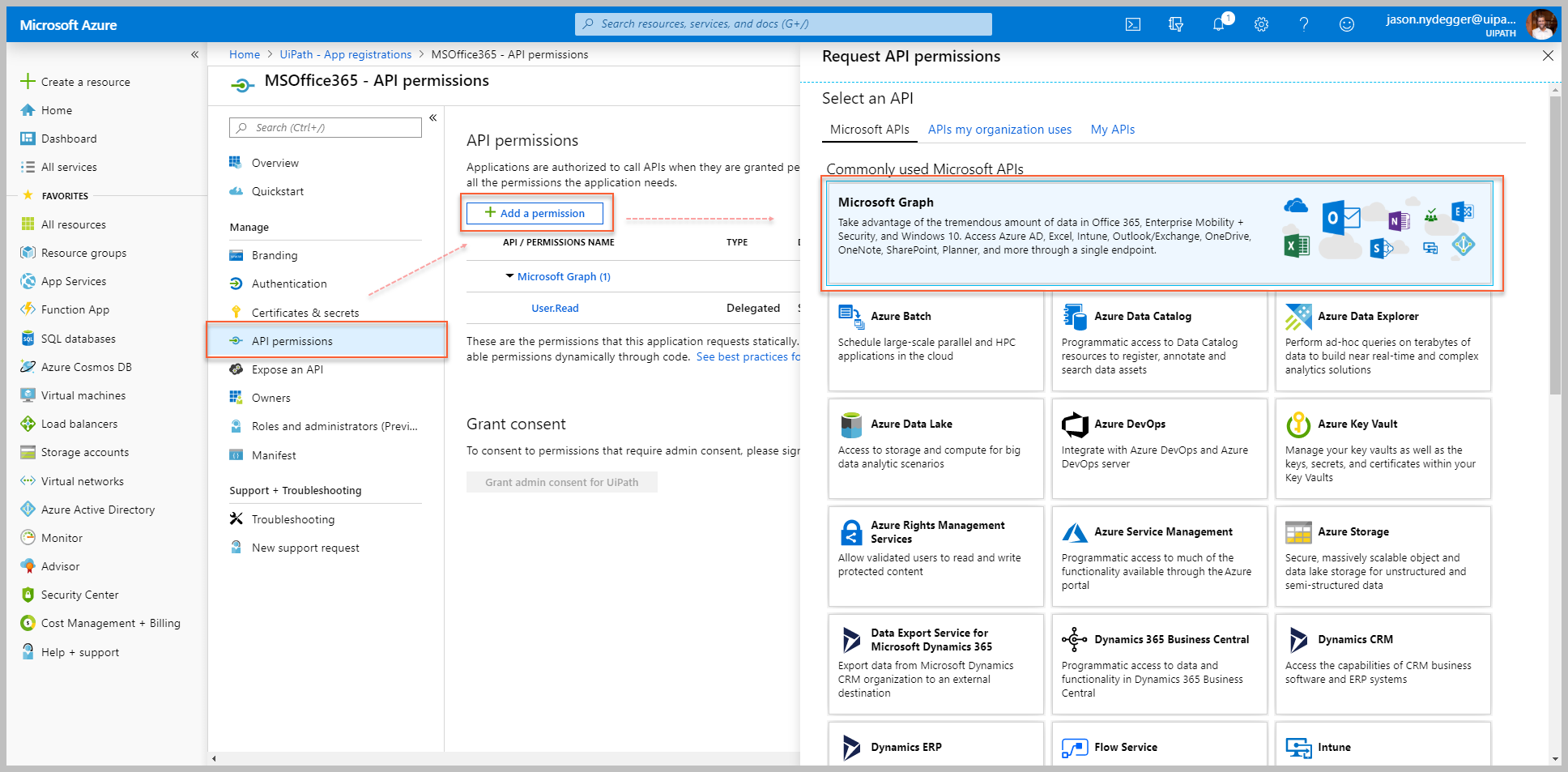1568x772 pixels.
Task: Click the Azure Key Vault icon
Action: 1298,424
